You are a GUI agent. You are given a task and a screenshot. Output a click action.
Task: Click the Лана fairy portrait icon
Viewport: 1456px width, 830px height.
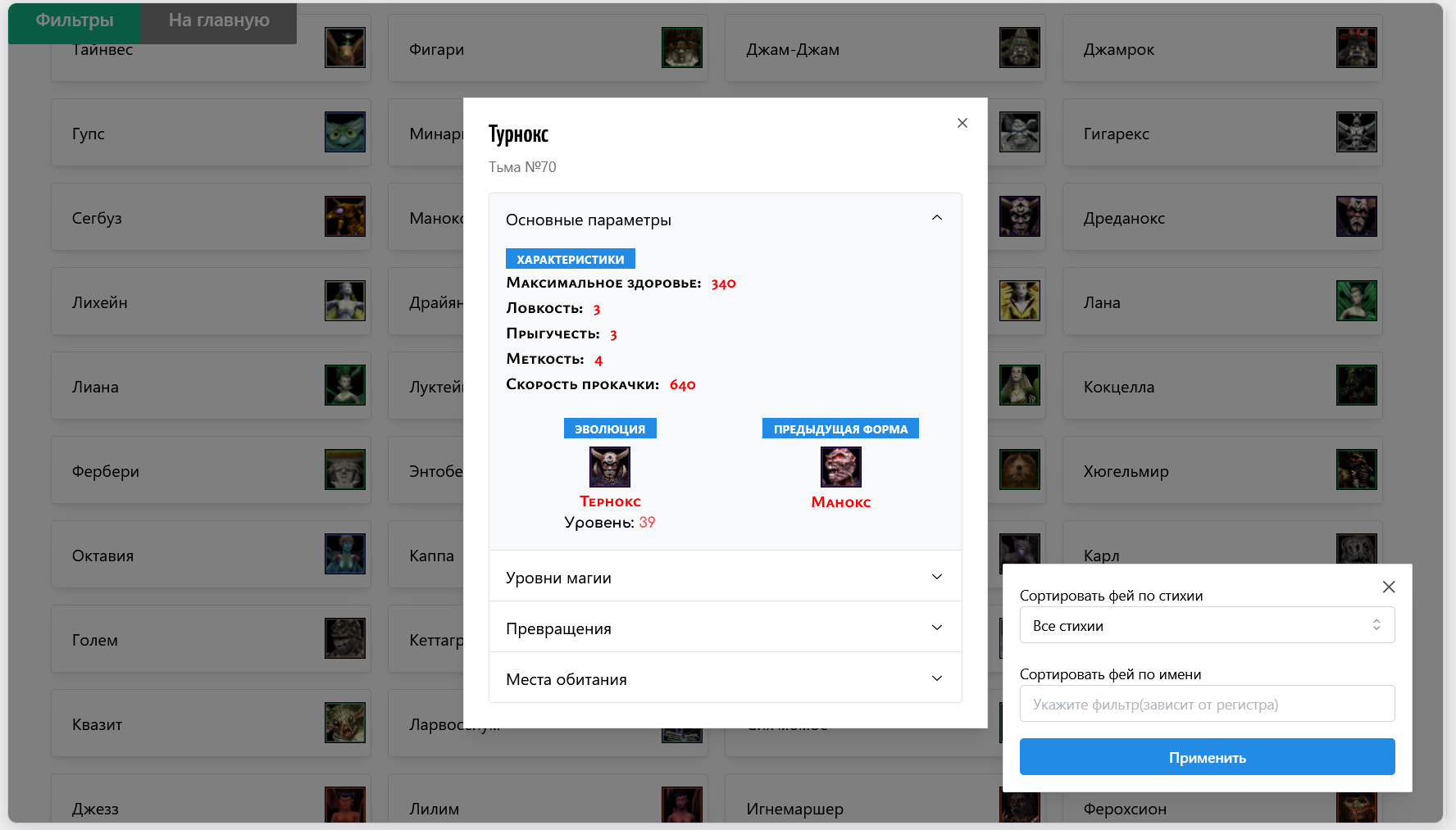[1357, 301]
